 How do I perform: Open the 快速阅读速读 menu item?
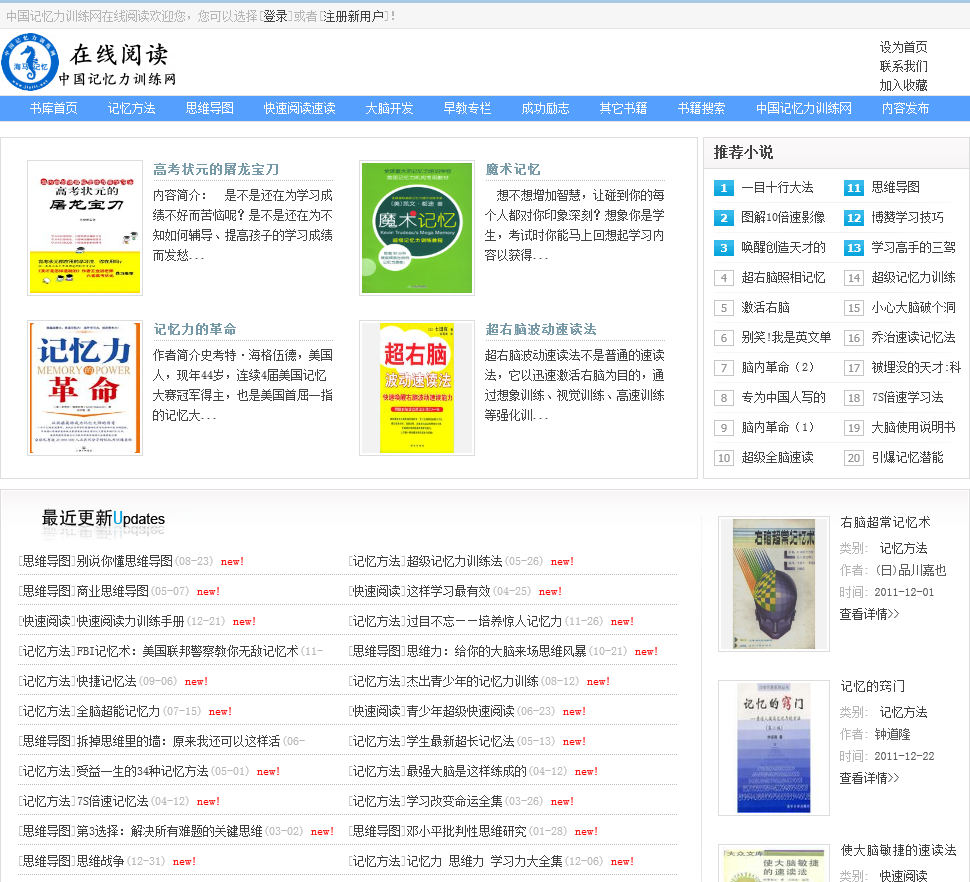(x=299, y=108)
